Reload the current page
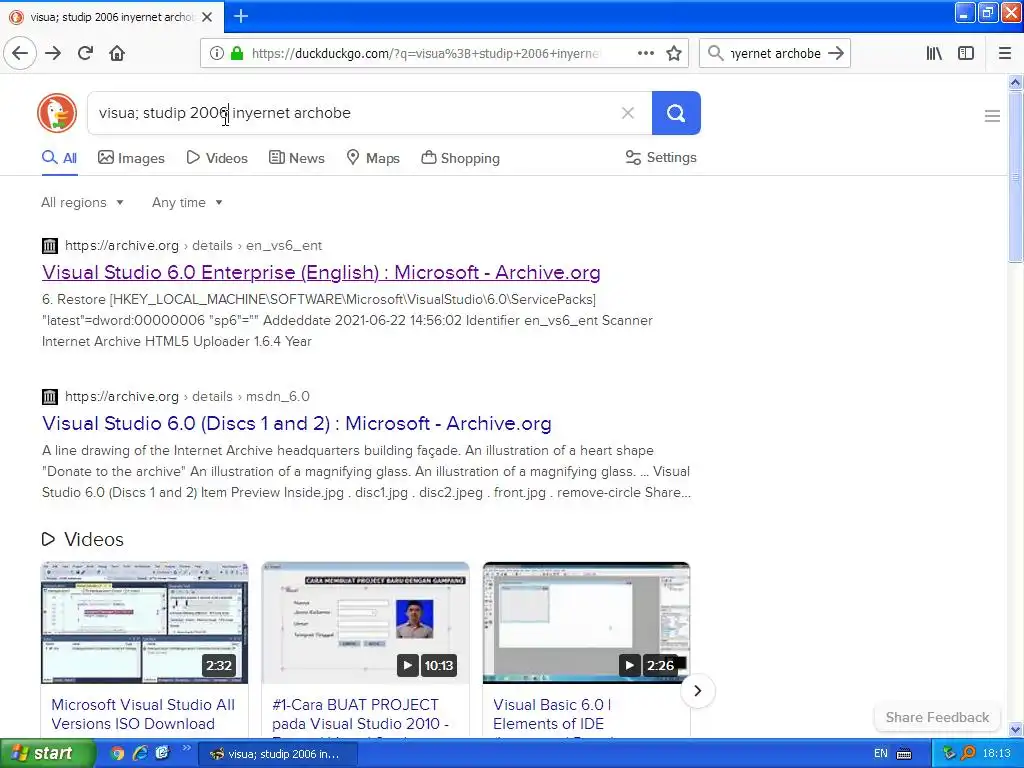1024x768 pixels. tap(85, 53)
